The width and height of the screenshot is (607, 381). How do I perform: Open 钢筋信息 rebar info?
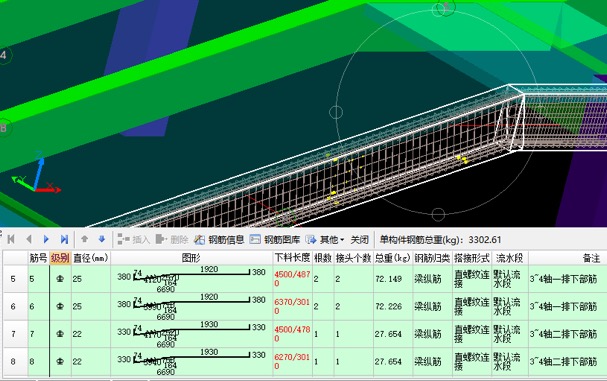click(x=219, y=240)
